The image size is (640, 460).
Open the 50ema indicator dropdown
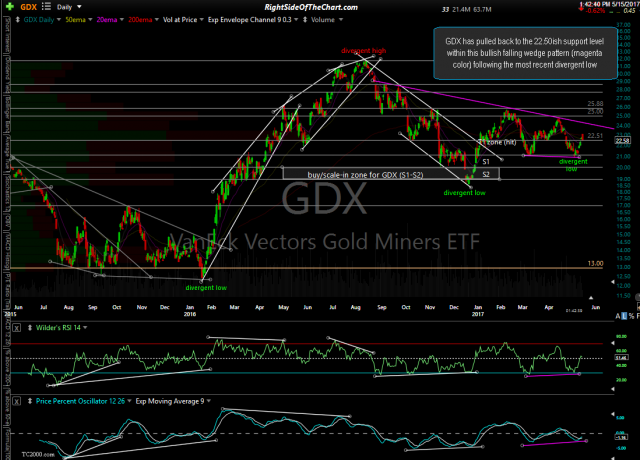(x=90, y=20)
